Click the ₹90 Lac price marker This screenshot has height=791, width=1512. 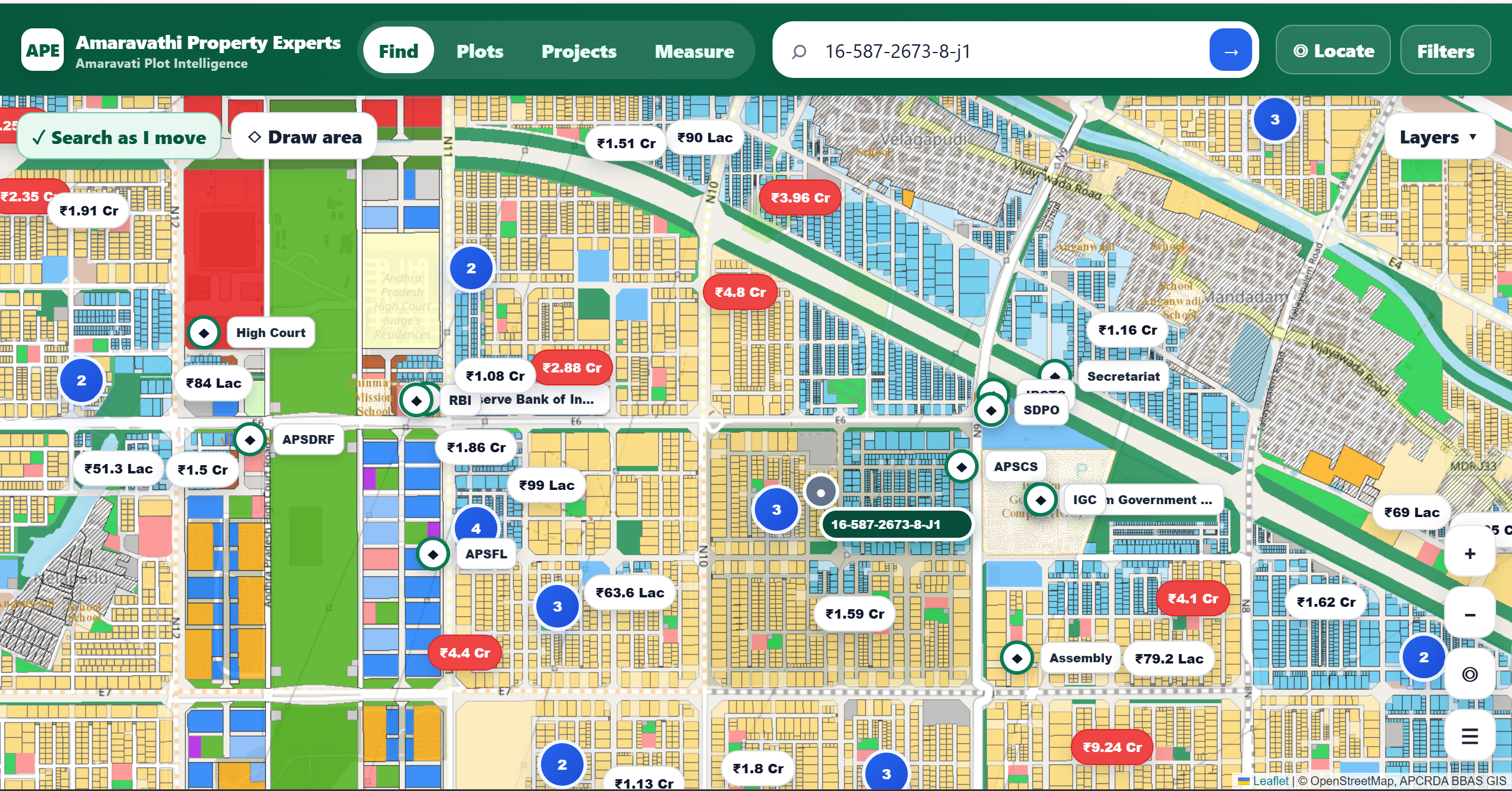click(x=705, y=138)
